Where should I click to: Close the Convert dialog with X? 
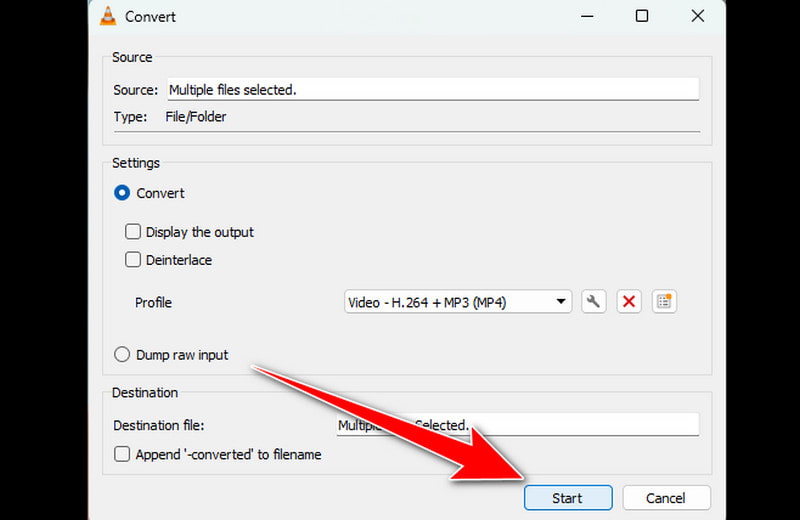[695, 16]
